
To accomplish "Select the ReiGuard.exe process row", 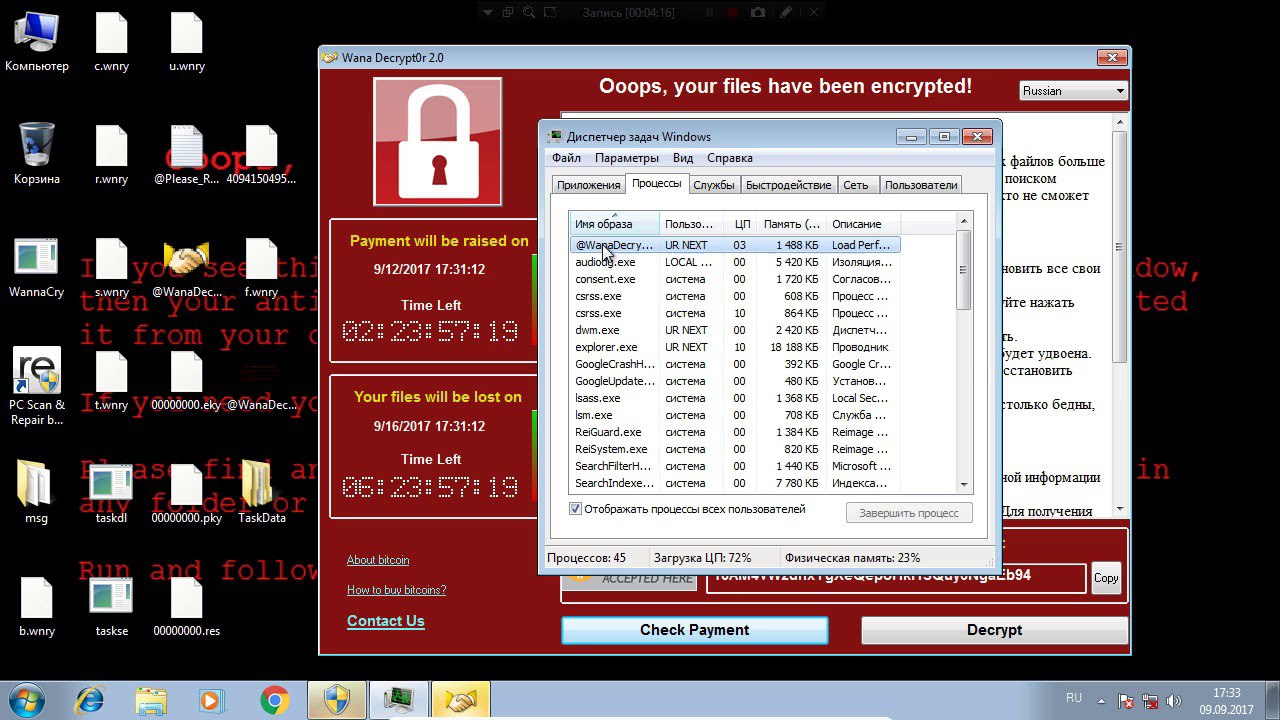I will (735, 432).
